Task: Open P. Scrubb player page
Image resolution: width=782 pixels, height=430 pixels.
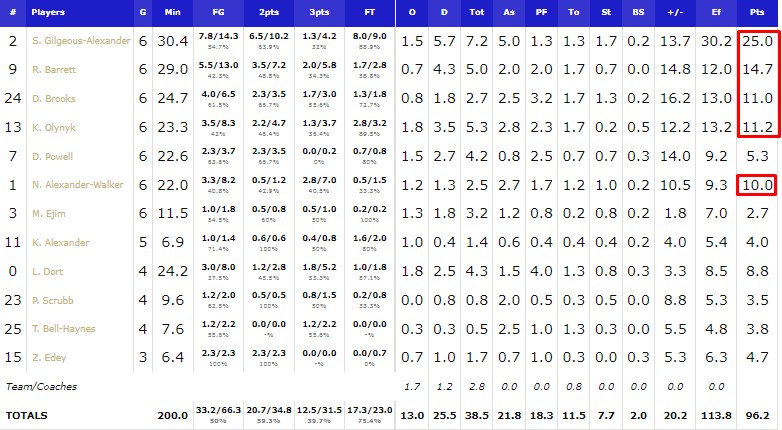Action: point(53,301)
